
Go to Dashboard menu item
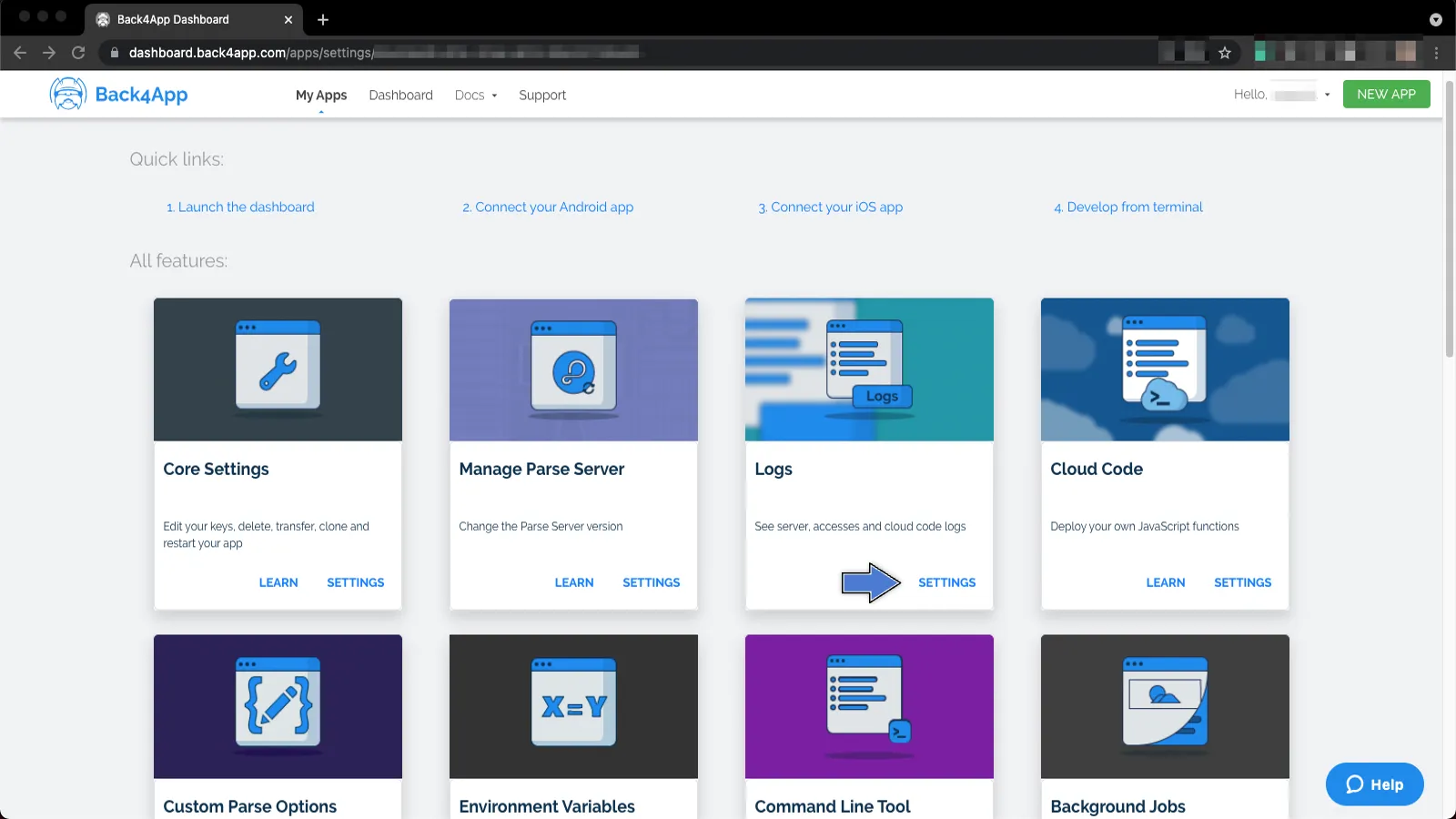coord(400,95)
